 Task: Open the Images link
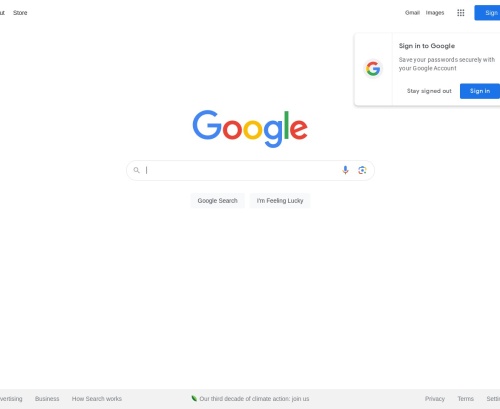435,13
